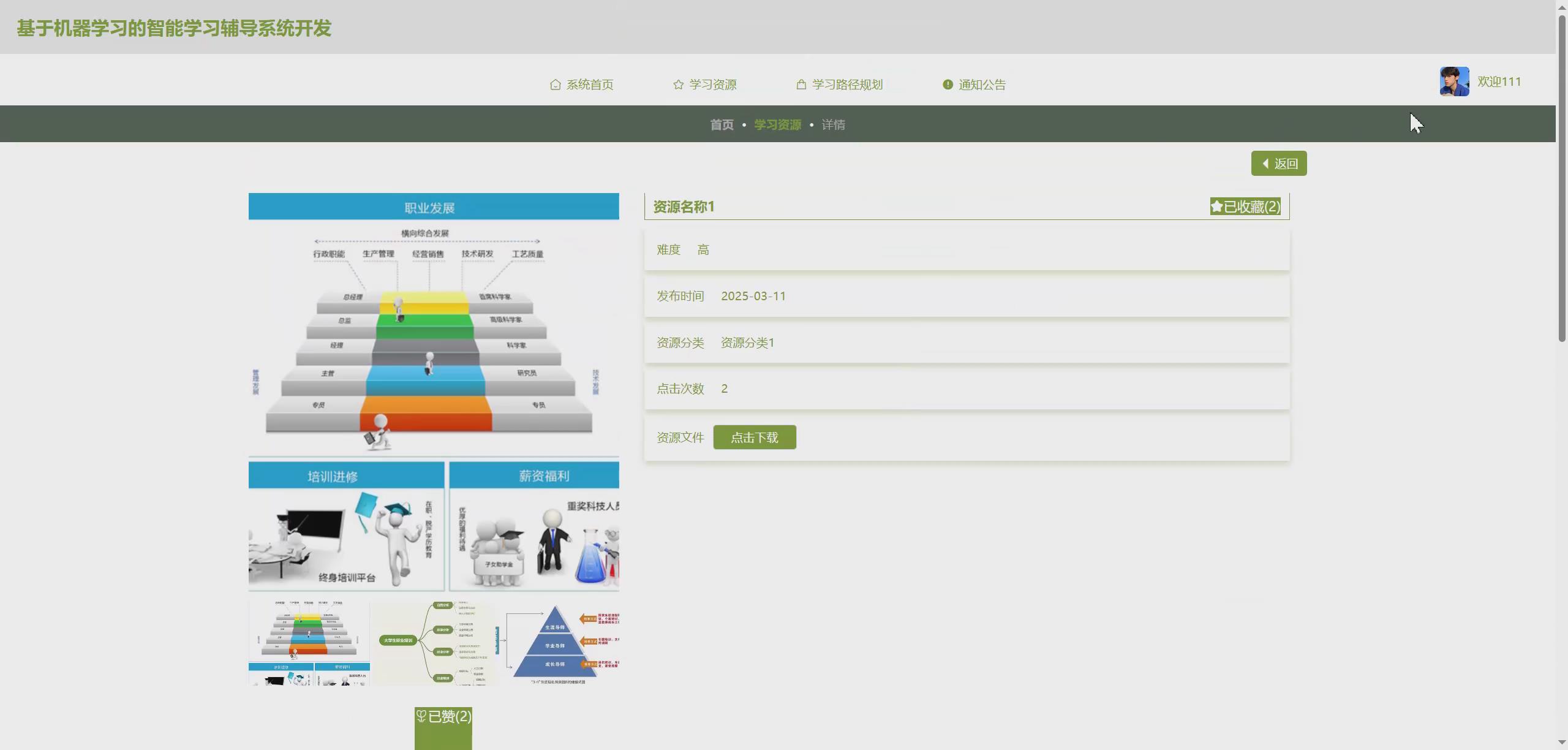
Task: Select the mind map thumbnail
Action: point(434,642)
